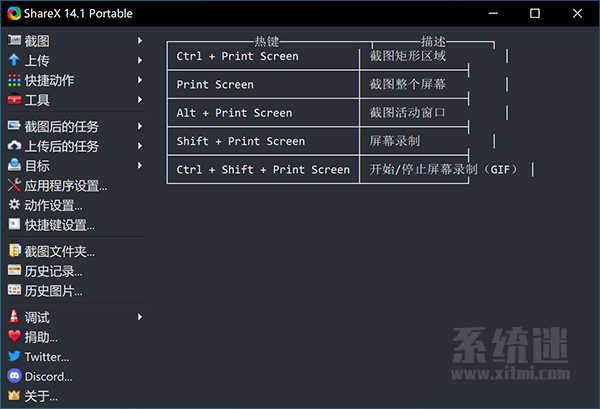Expand the 截图后的任务 submenu arrow
This screenshot has height=409, width=600.
coord(140,126)
